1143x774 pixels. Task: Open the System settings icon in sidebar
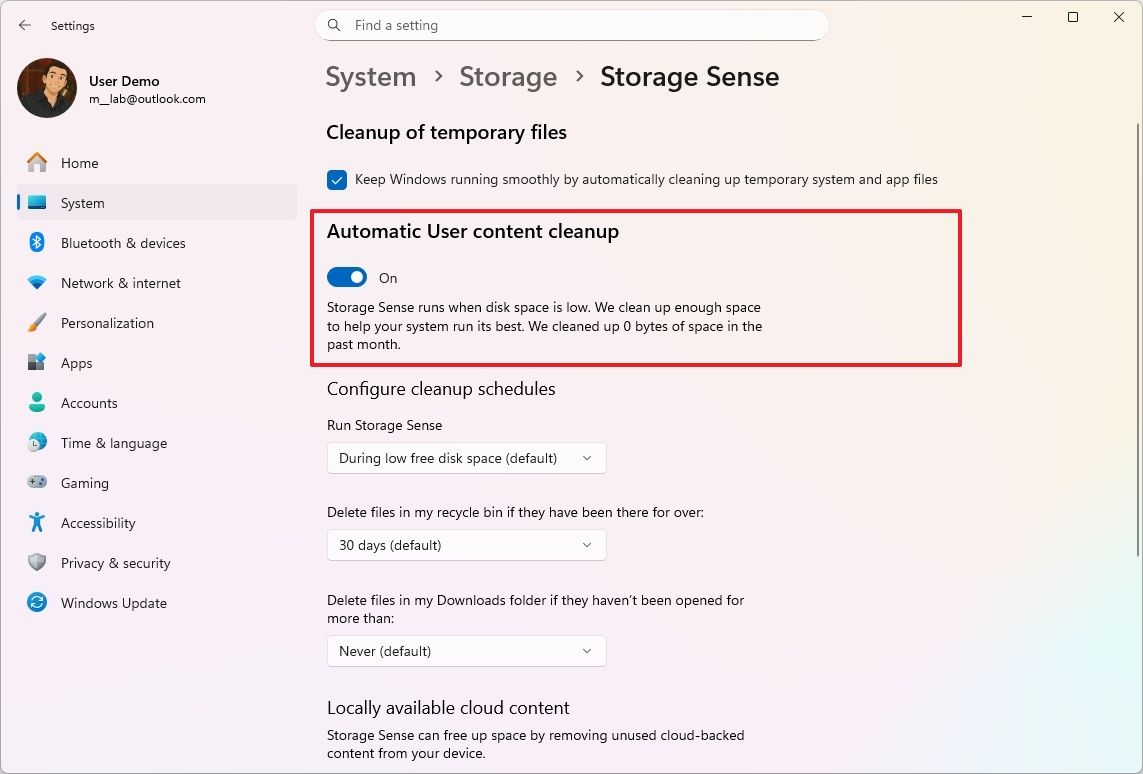pyautogui.click(x=36, y=202)
